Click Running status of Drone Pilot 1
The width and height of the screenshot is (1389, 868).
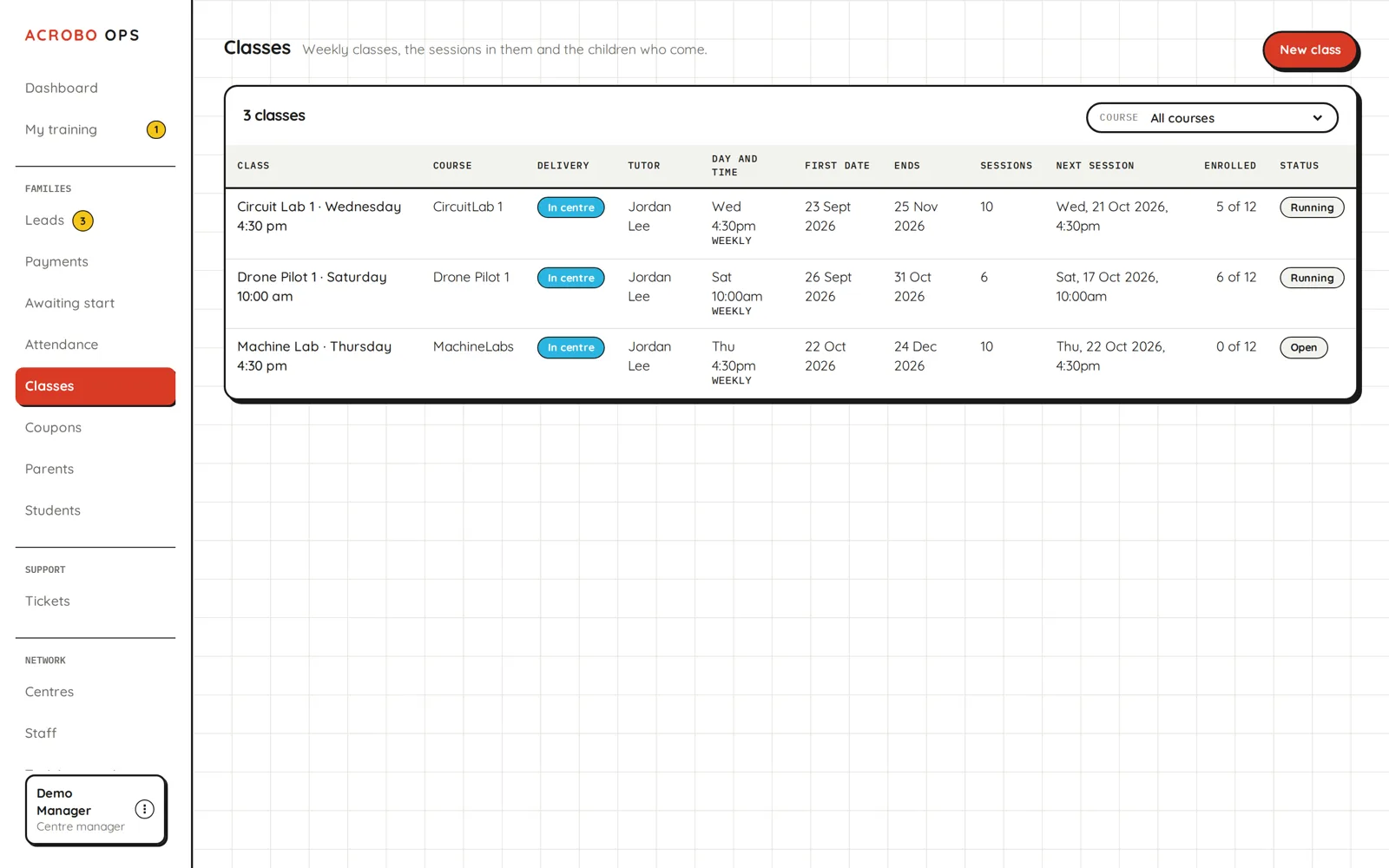click(1312, 278)
